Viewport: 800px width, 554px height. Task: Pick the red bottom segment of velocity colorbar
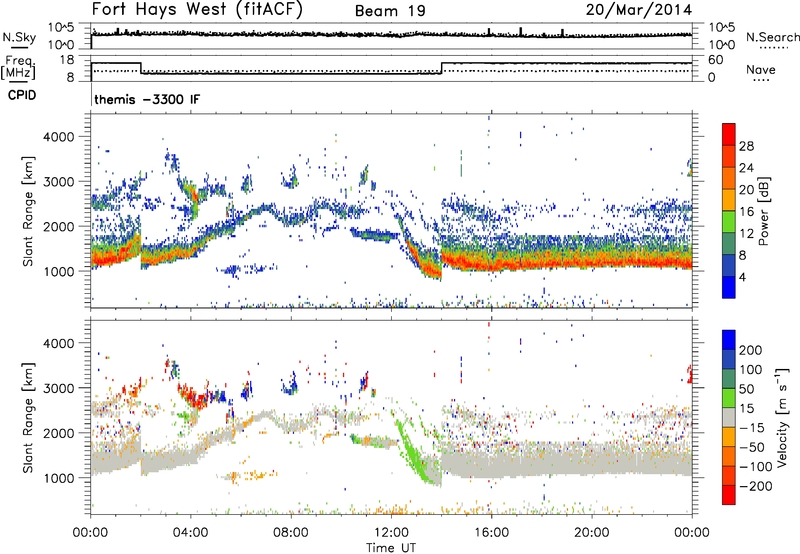click(x=729, y=495)
